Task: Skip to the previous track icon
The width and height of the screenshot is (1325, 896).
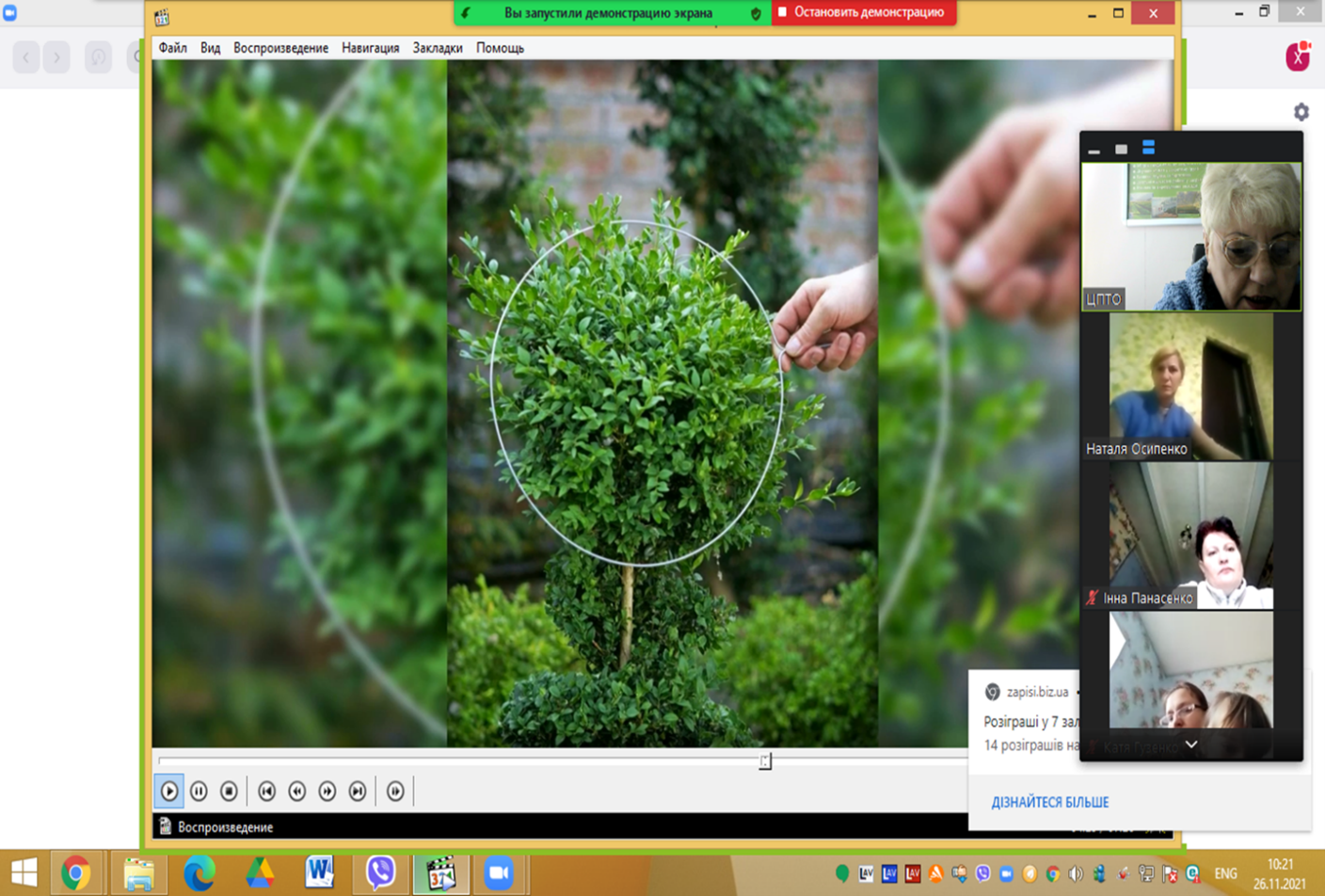Action: tap(267, 792)
